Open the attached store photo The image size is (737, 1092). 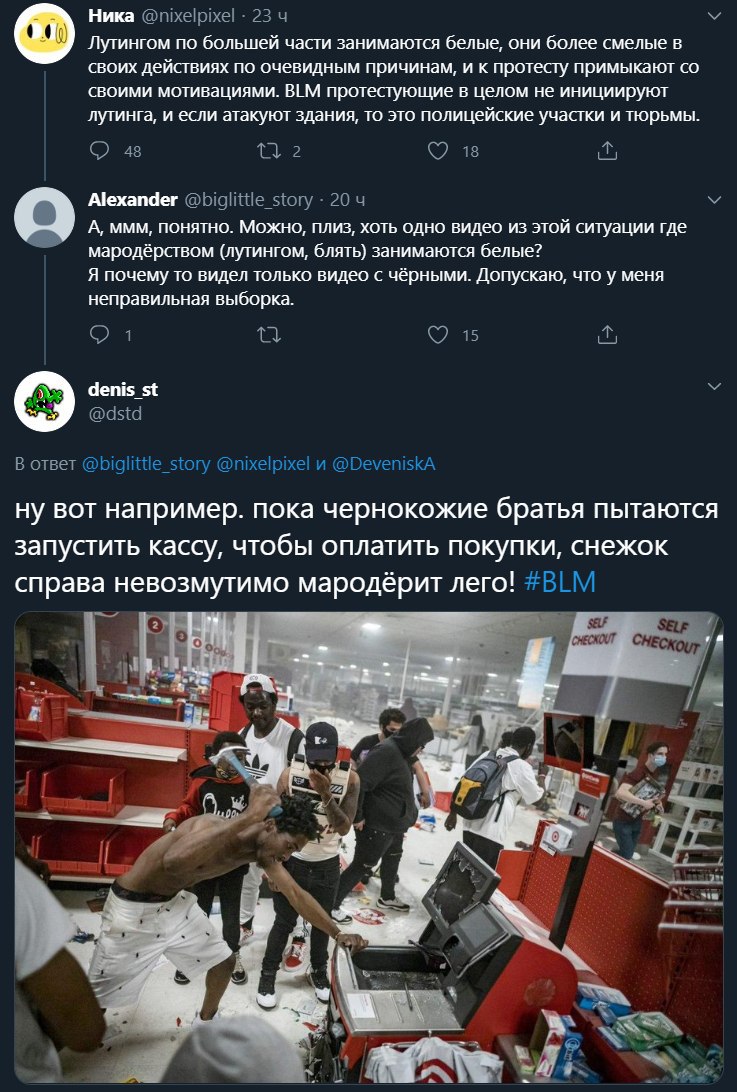click(368, 846)
